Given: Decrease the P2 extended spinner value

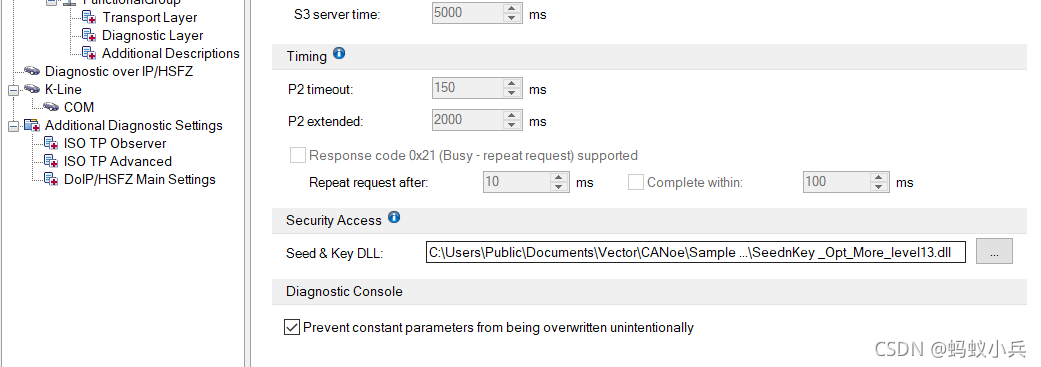Looking at the screenshot, I should [x=511, y=125].
